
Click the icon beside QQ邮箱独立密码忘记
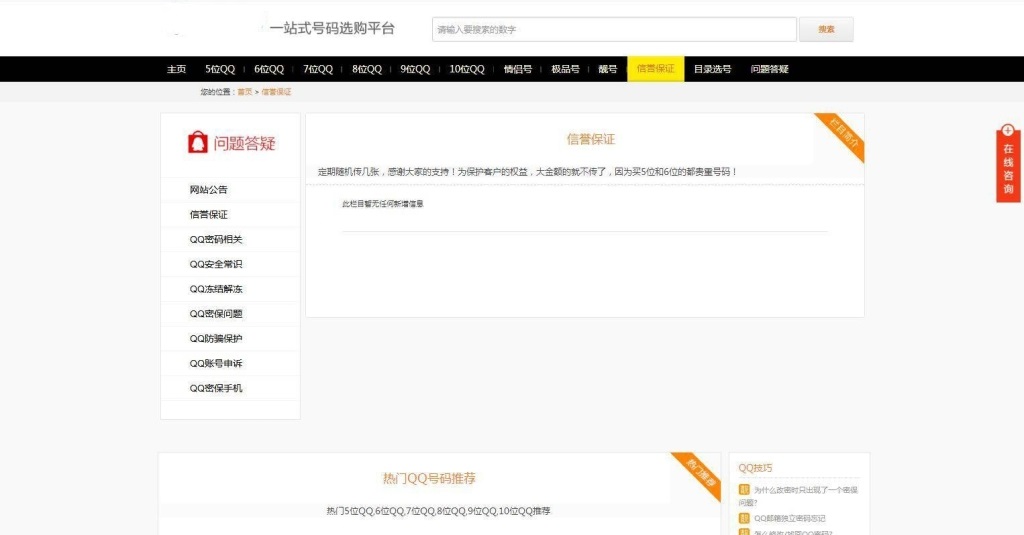tap(744, 518)
